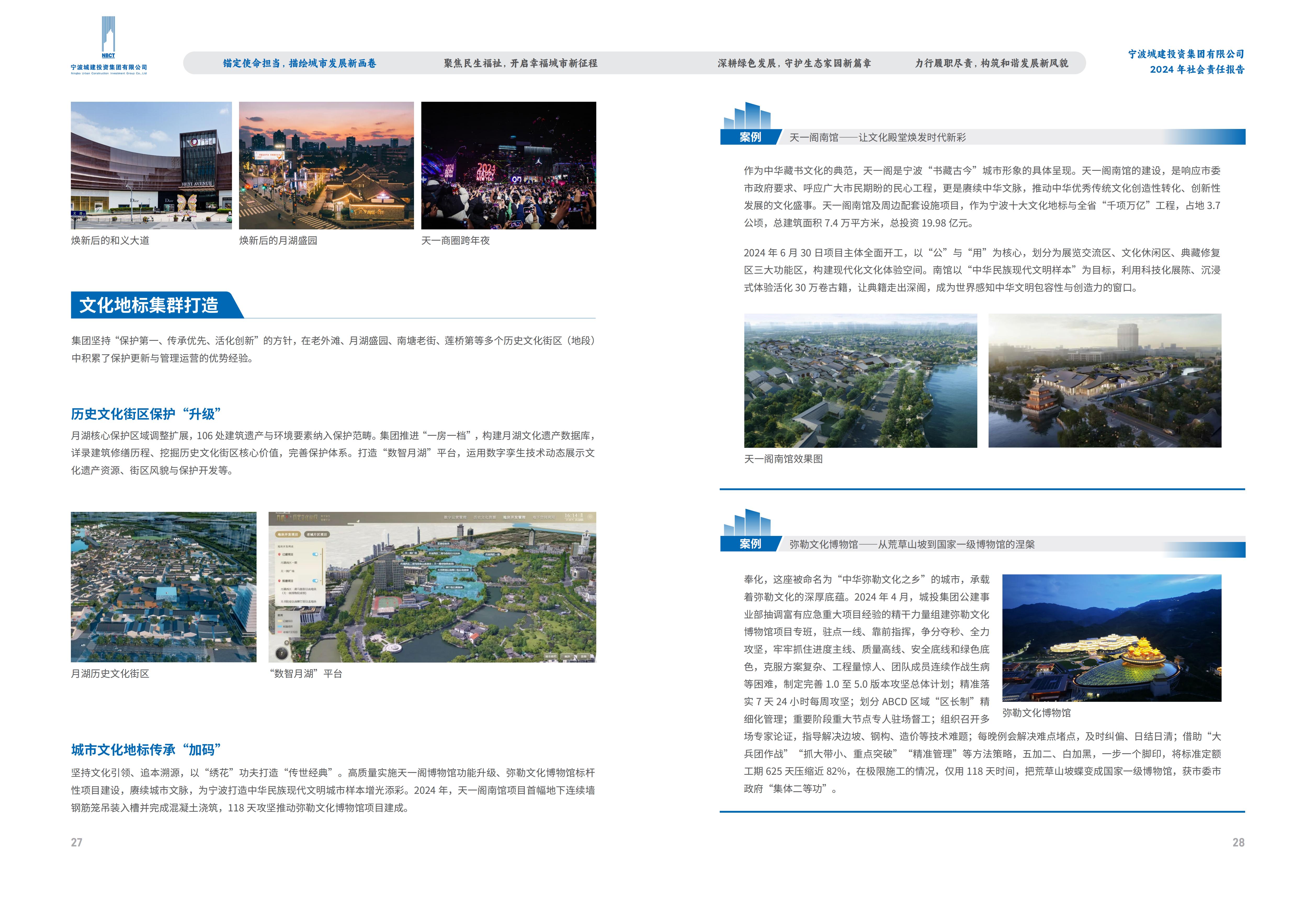Click the round power icon in platform header
The width and height of the screenshot is (1316, 899).
(x=590, y=517)
